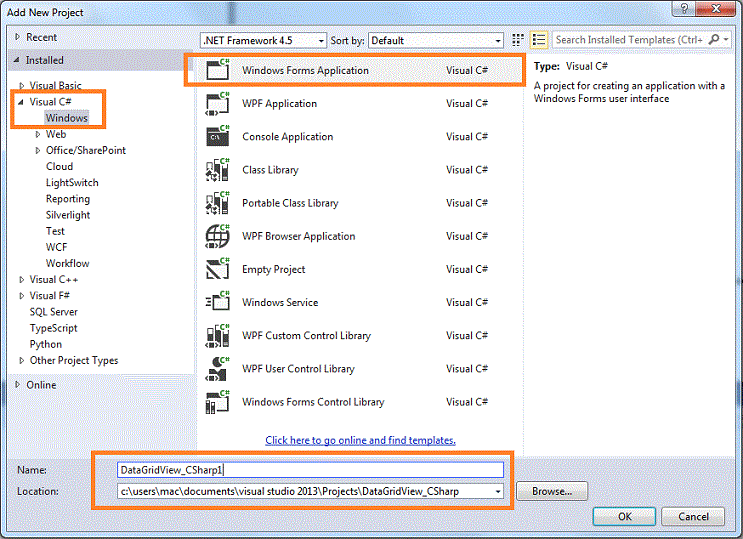Select the Test category
743x539 pixels.
point(55,231)
